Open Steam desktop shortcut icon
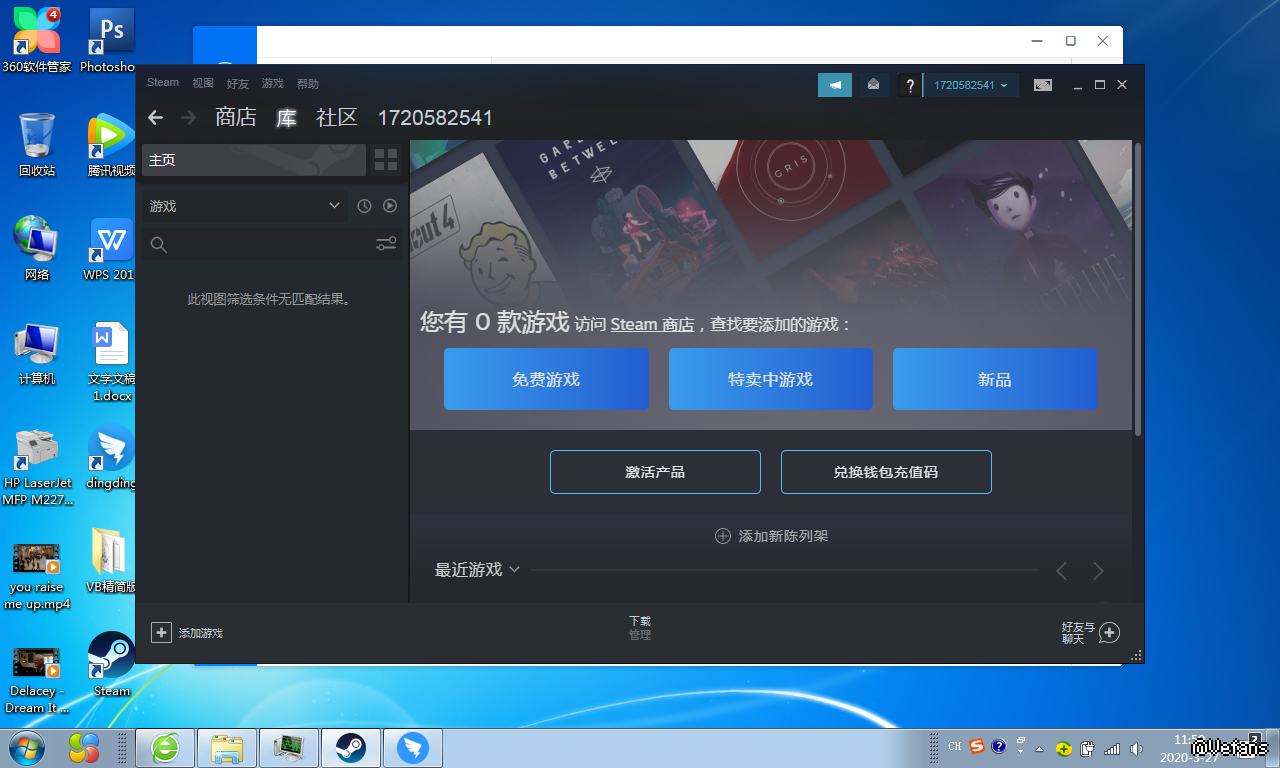Image resolution: width=1280 pixels, height=768 pixels. (x=111, y=663)
